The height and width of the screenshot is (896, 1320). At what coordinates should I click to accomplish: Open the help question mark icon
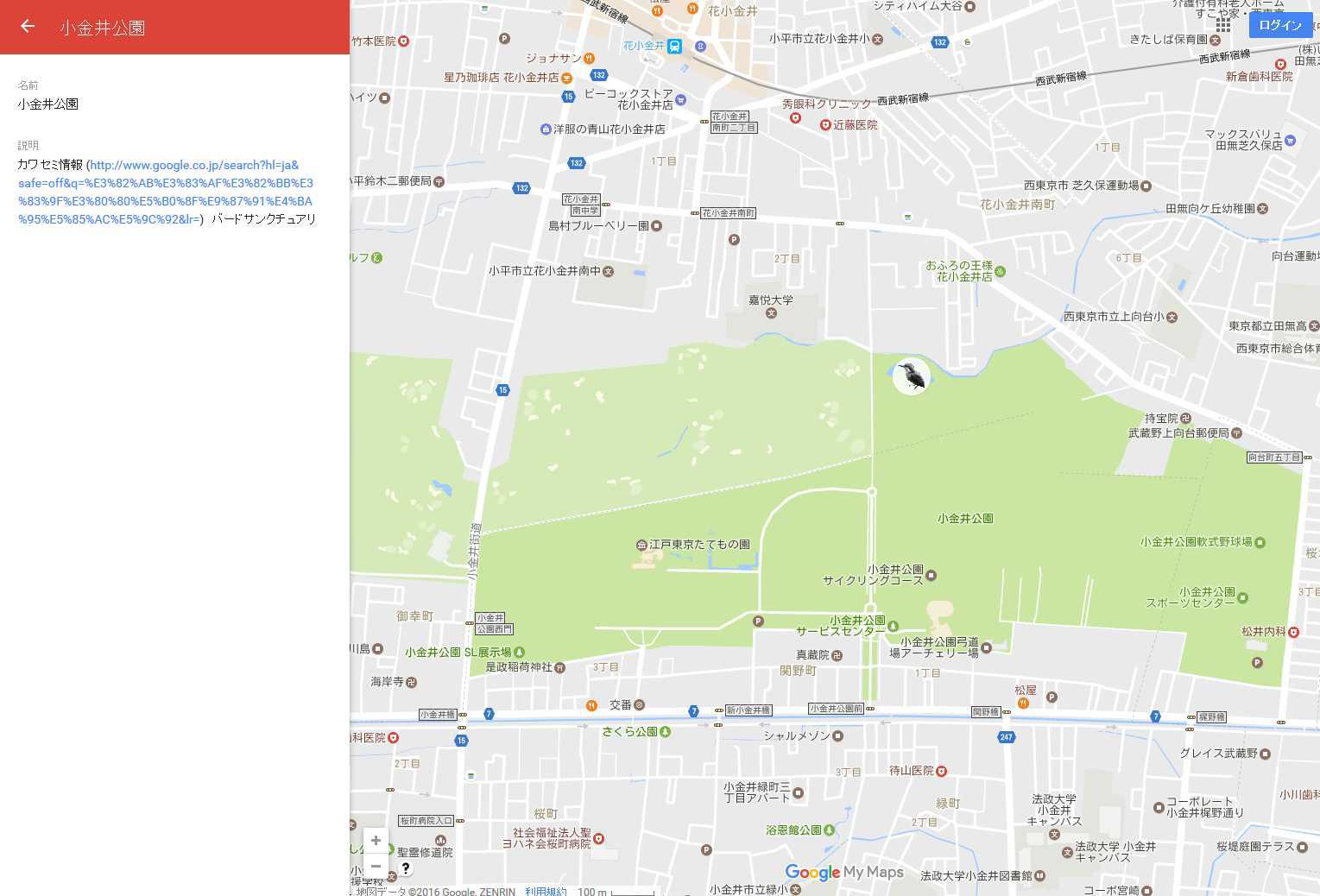pos(405,868)
